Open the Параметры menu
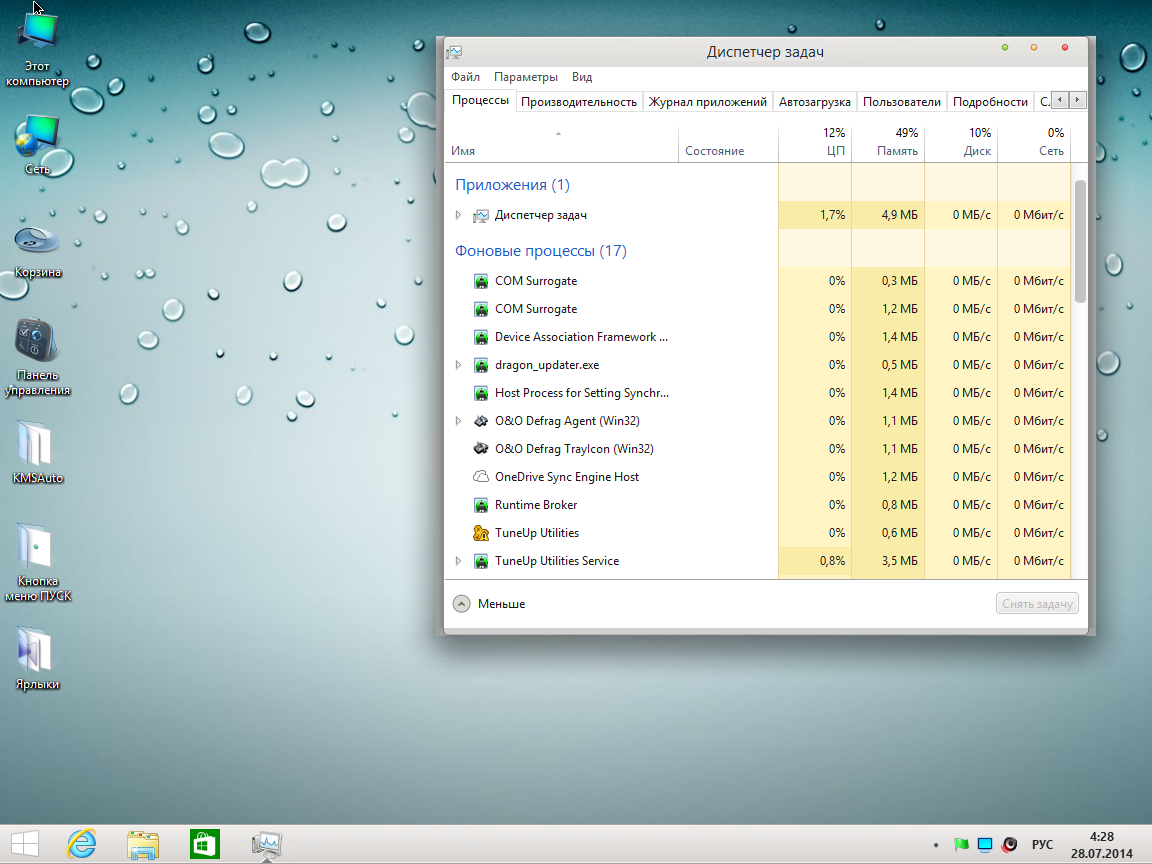The image size is (1152, 864). 525,77
